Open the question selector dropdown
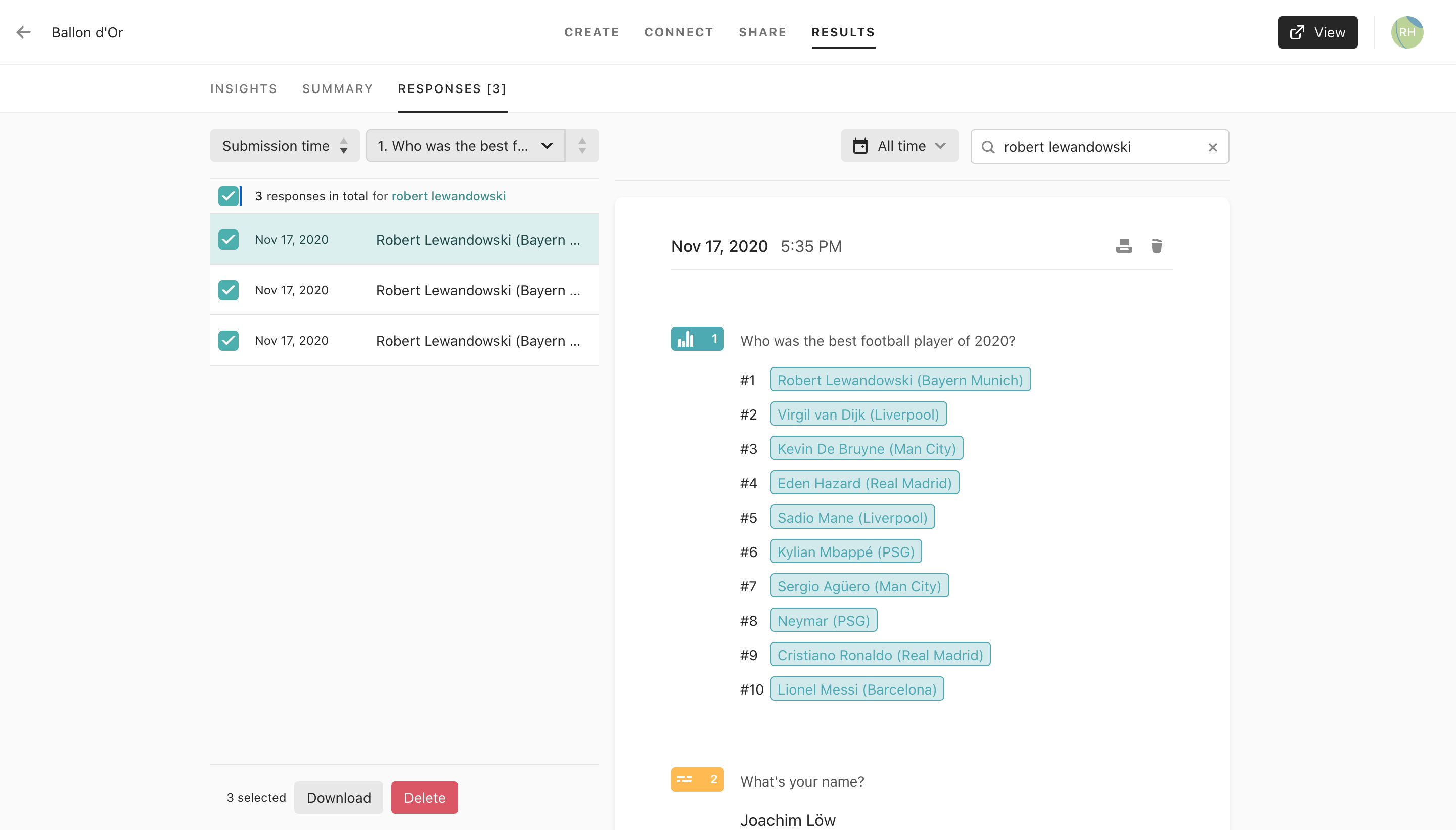1456x830 pixels. 465,146
